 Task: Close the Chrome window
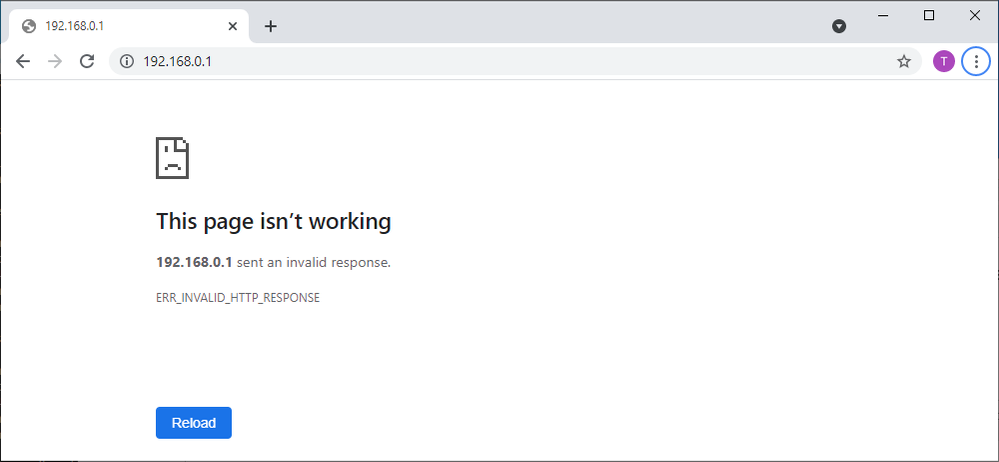pos(975,15)
